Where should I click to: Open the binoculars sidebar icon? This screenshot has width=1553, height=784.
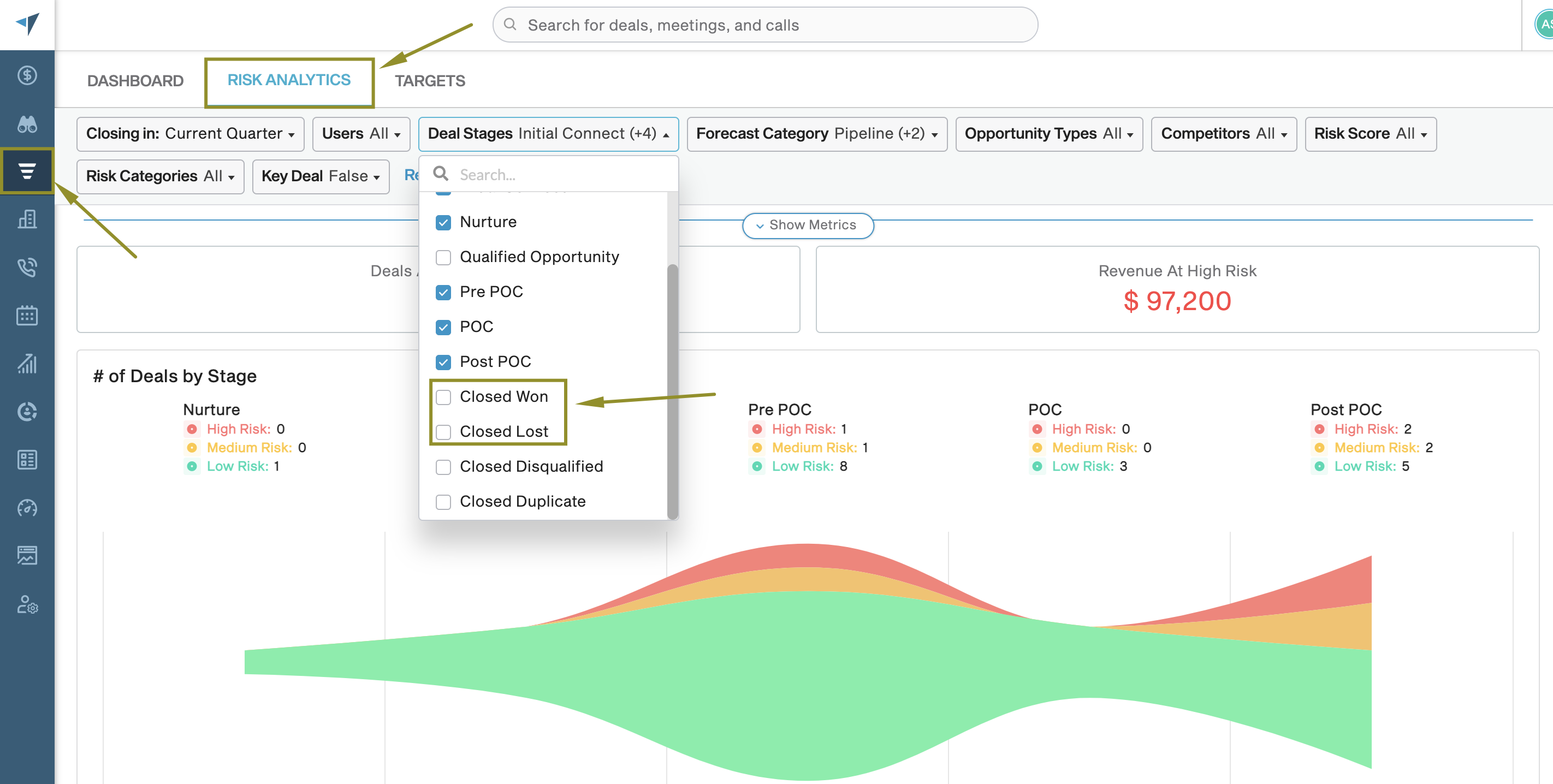coord(27,124)
